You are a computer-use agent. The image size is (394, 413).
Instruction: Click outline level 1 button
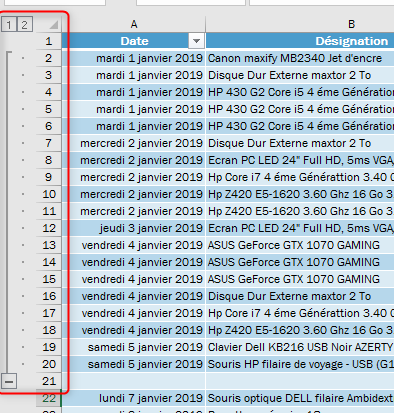[9, 25]
